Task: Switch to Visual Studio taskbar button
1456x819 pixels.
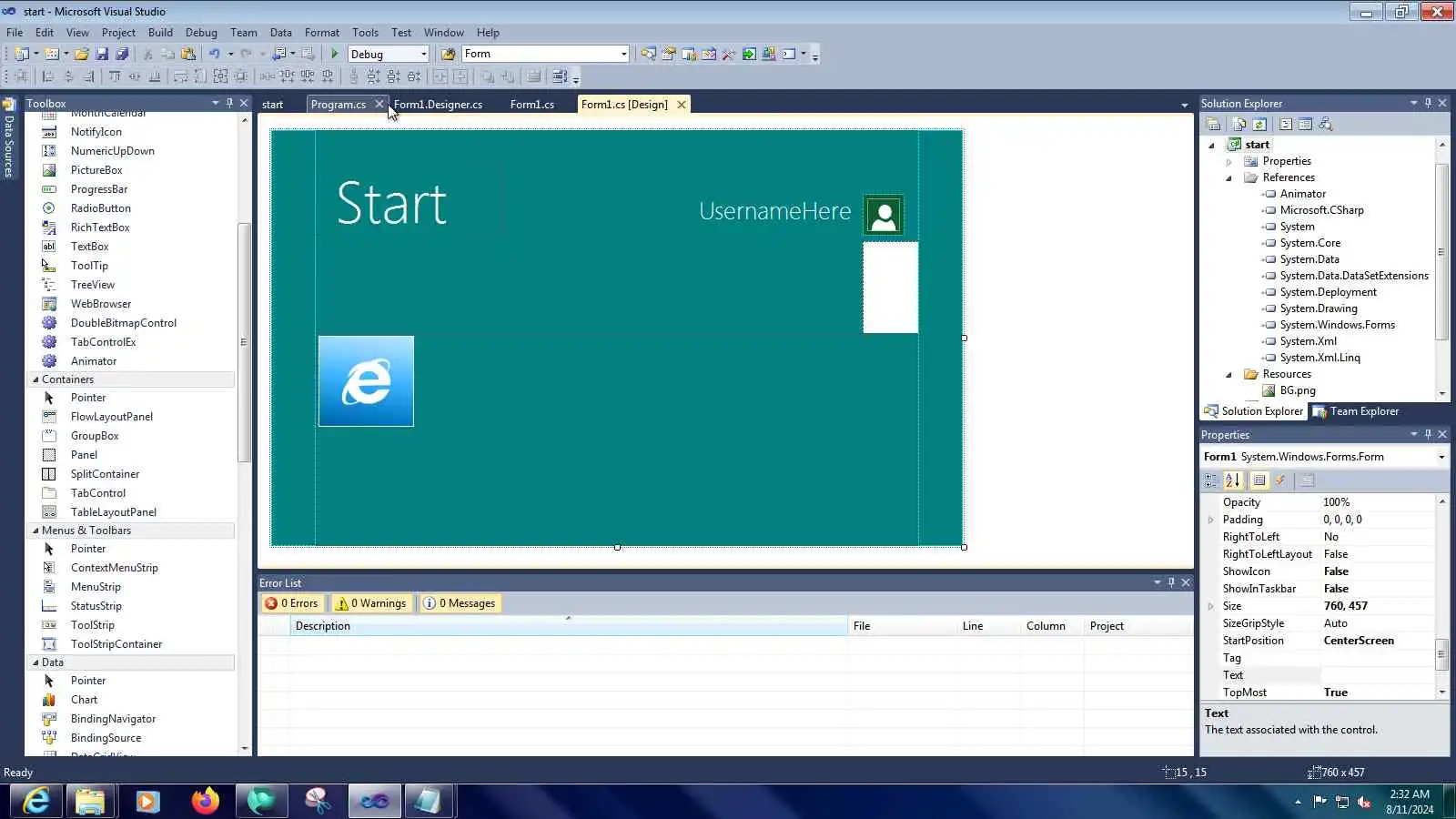Action: point(374,802)
